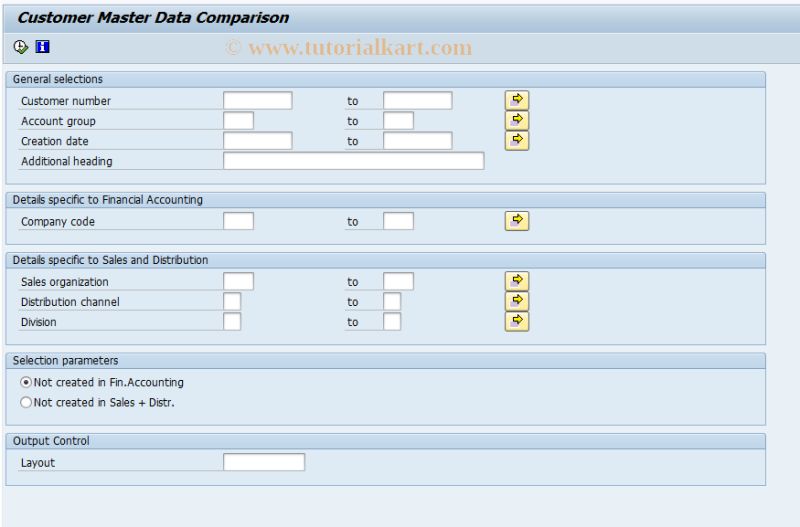Viewport: 800px width, 527px height.
Task: Click the Company code from field
Action: click(238, 221)
